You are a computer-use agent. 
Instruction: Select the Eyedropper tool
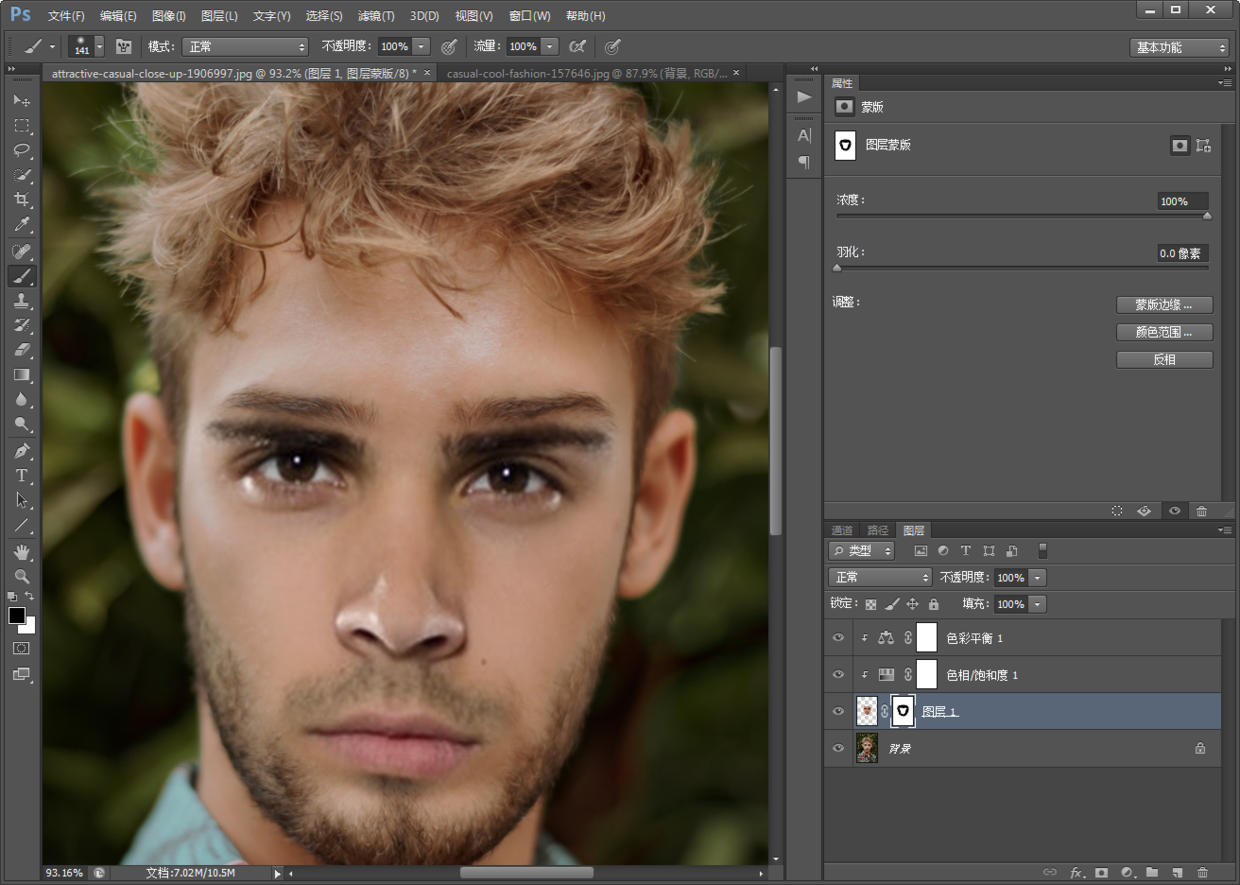(x=22, y=225)
